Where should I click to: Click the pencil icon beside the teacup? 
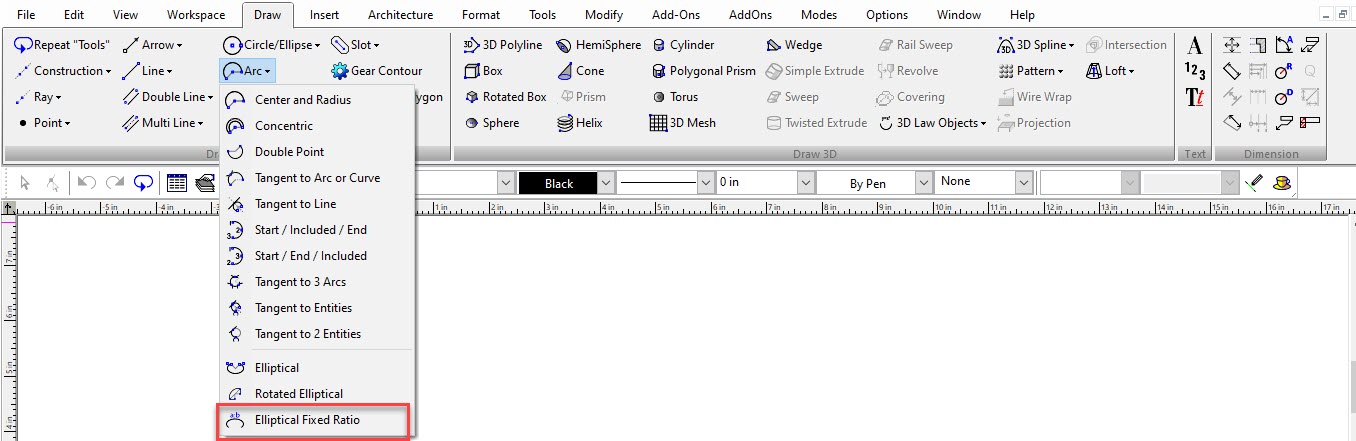coord(1256,183)
